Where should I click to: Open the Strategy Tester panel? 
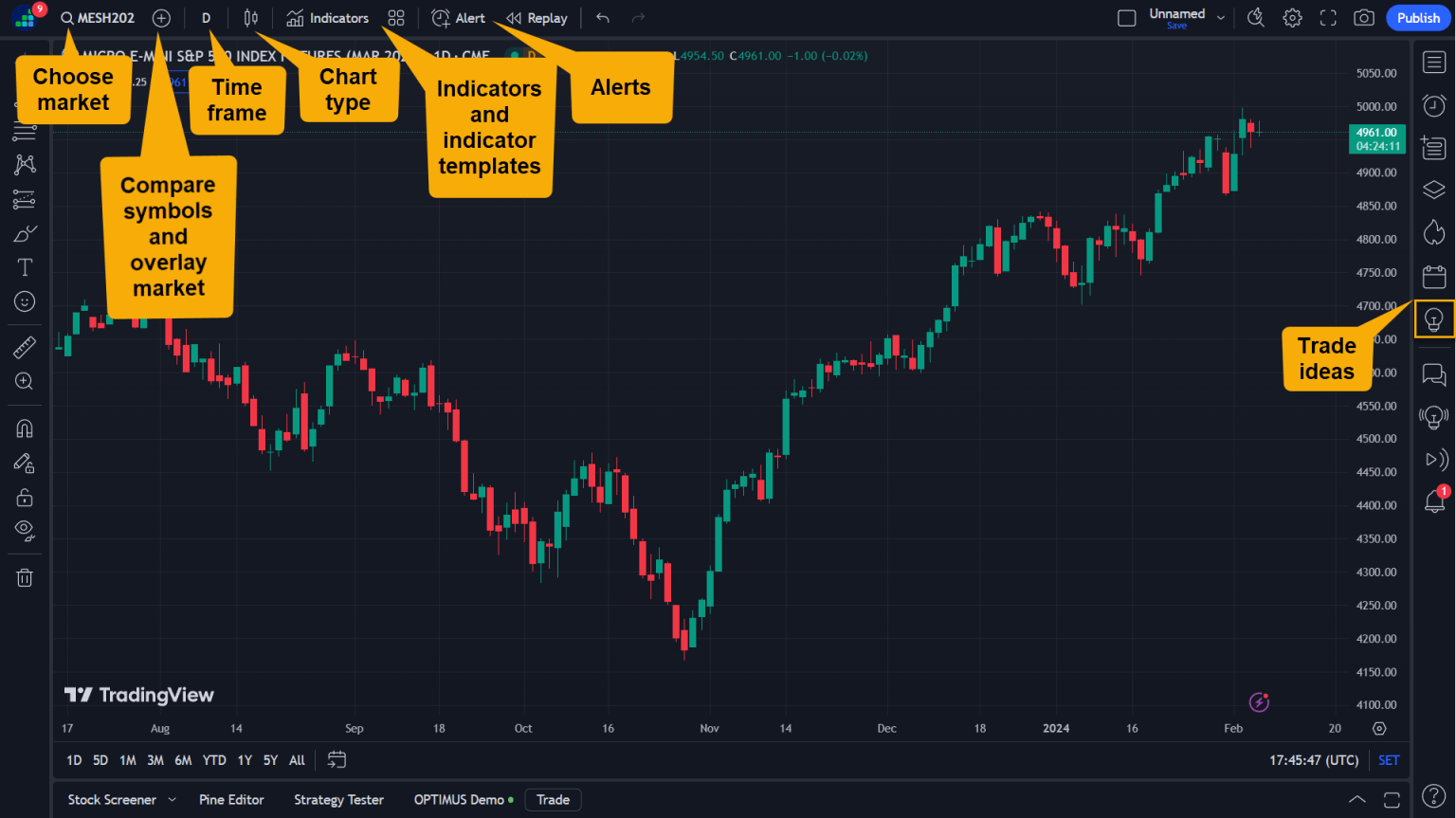point(338,799)
